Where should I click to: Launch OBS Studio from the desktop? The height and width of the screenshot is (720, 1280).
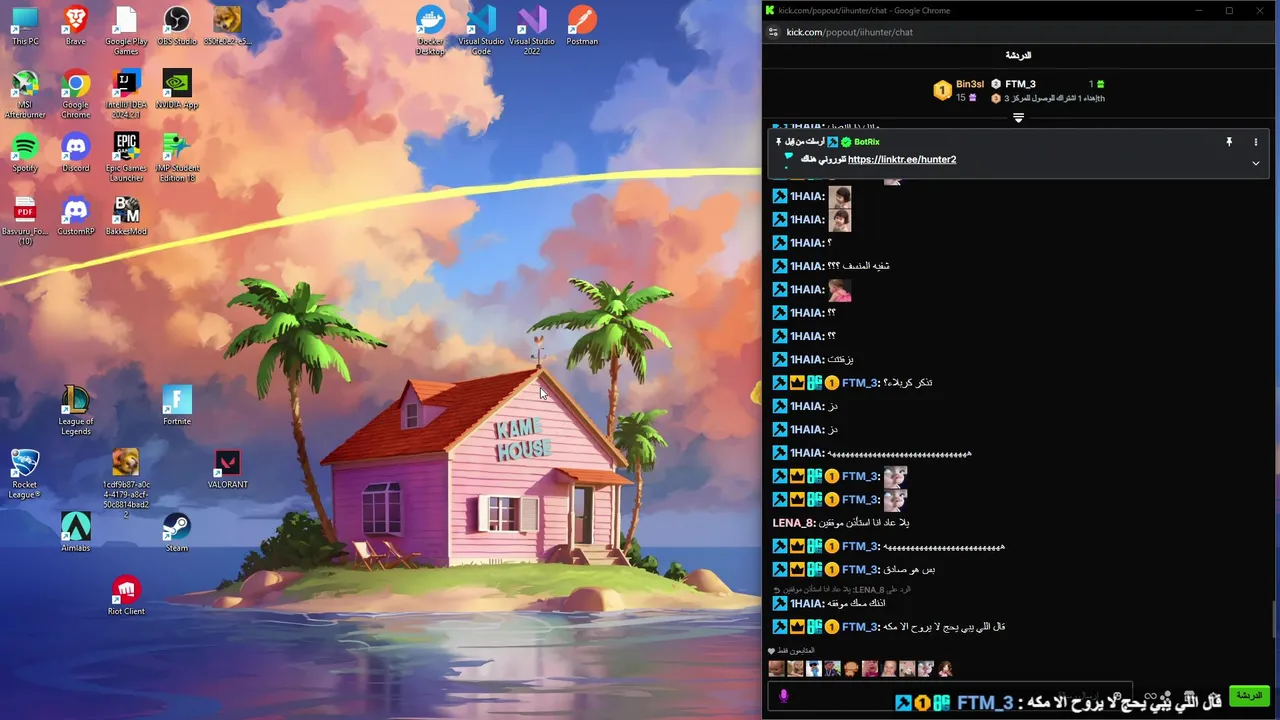pos(177,26)
